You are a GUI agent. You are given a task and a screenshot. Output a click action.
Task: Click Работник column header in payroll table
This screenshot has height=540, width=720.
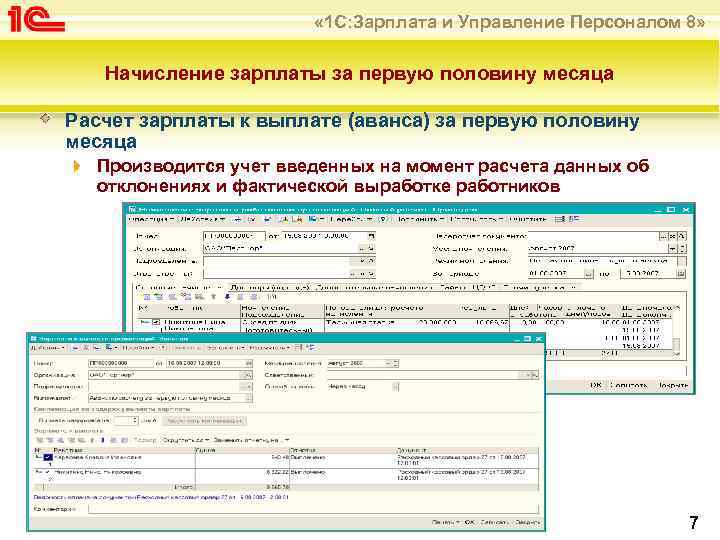(124, 450)
